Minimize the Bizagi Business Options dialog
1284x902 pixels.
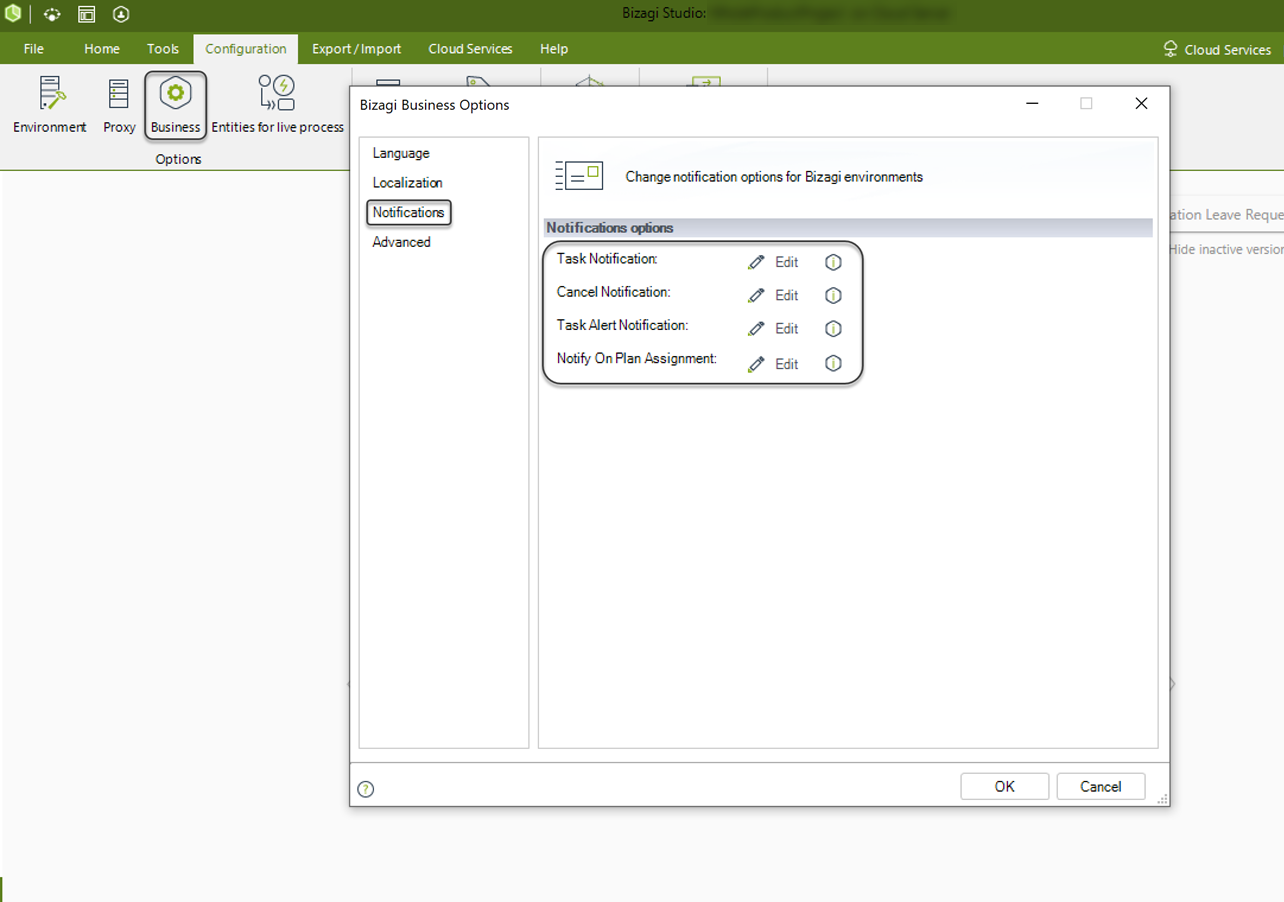pyautogui.click(x=1031, y=103)
